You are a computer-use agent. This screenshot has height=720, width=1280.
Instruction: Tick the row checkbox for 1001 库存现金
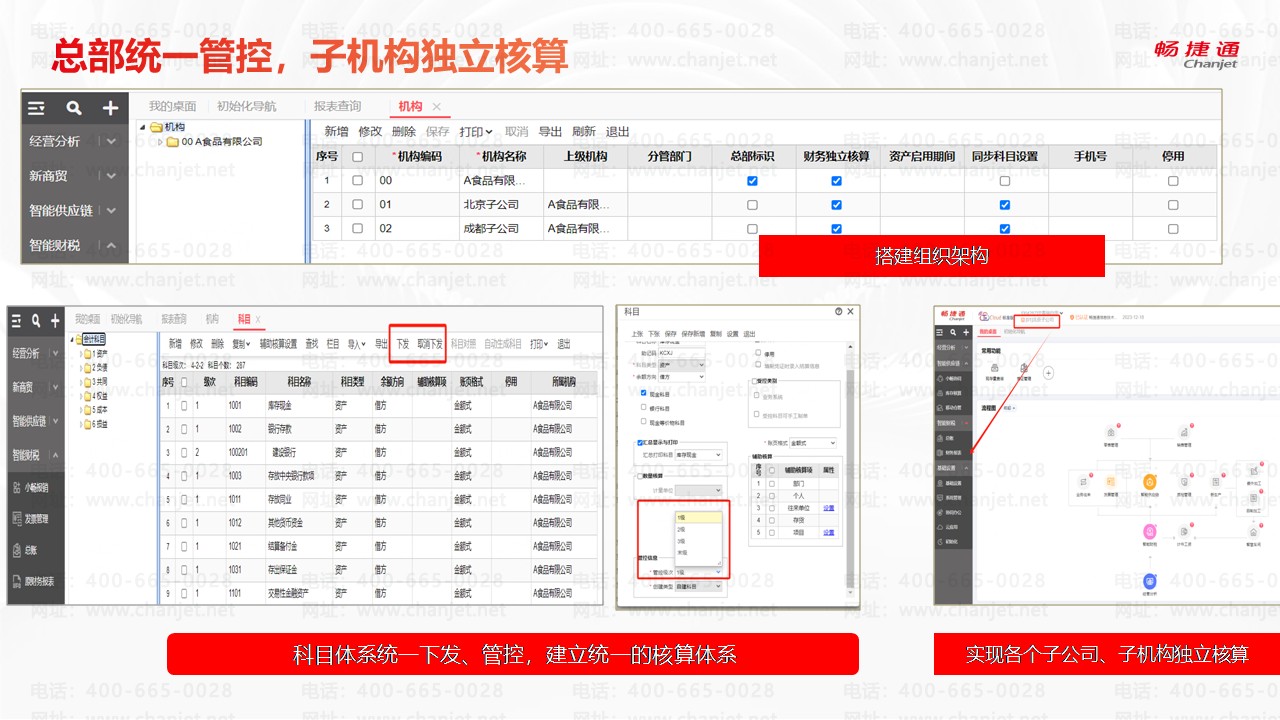click(184, 406)
